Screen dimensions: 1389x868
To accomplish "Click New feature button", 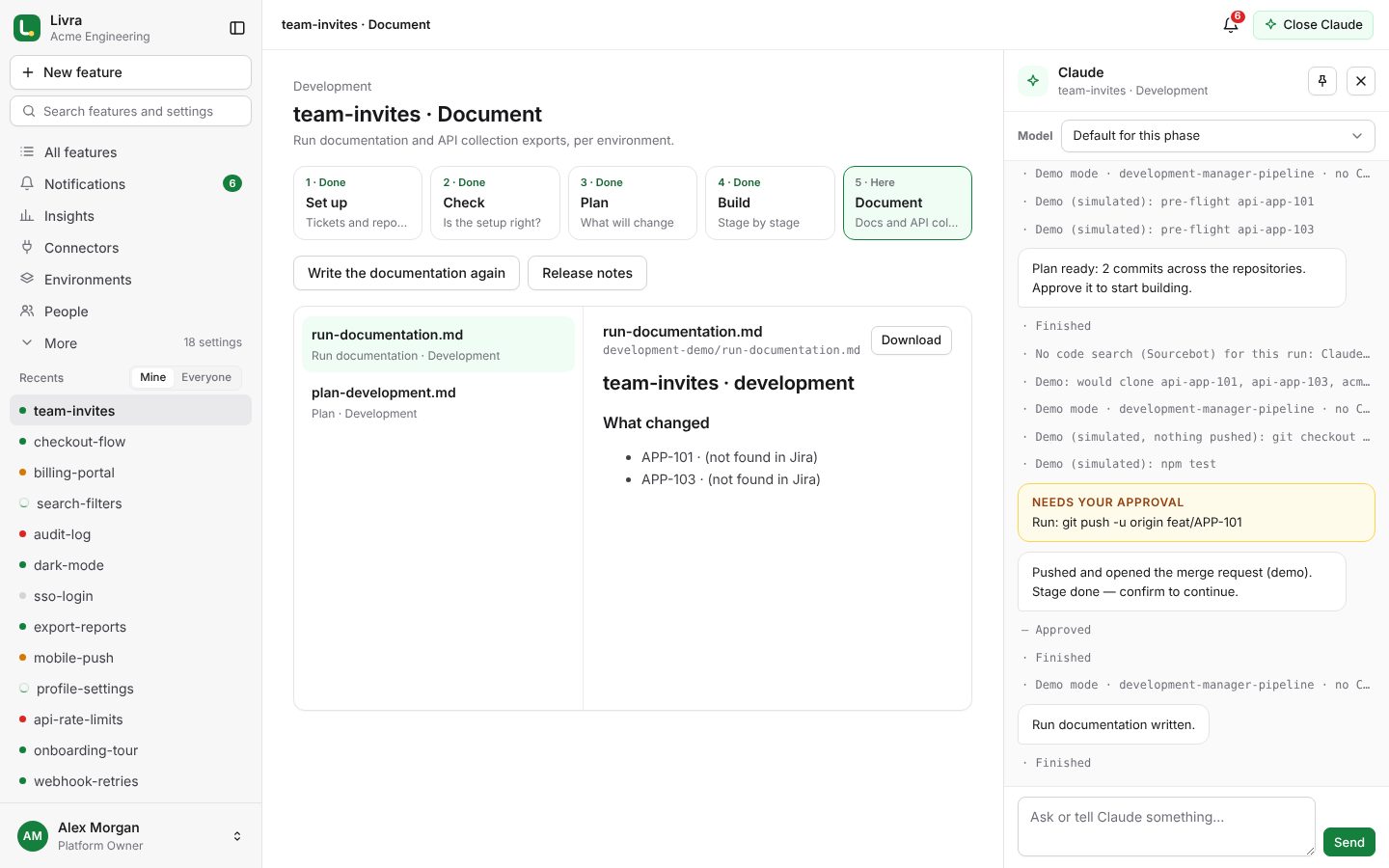I will point(130,72).
